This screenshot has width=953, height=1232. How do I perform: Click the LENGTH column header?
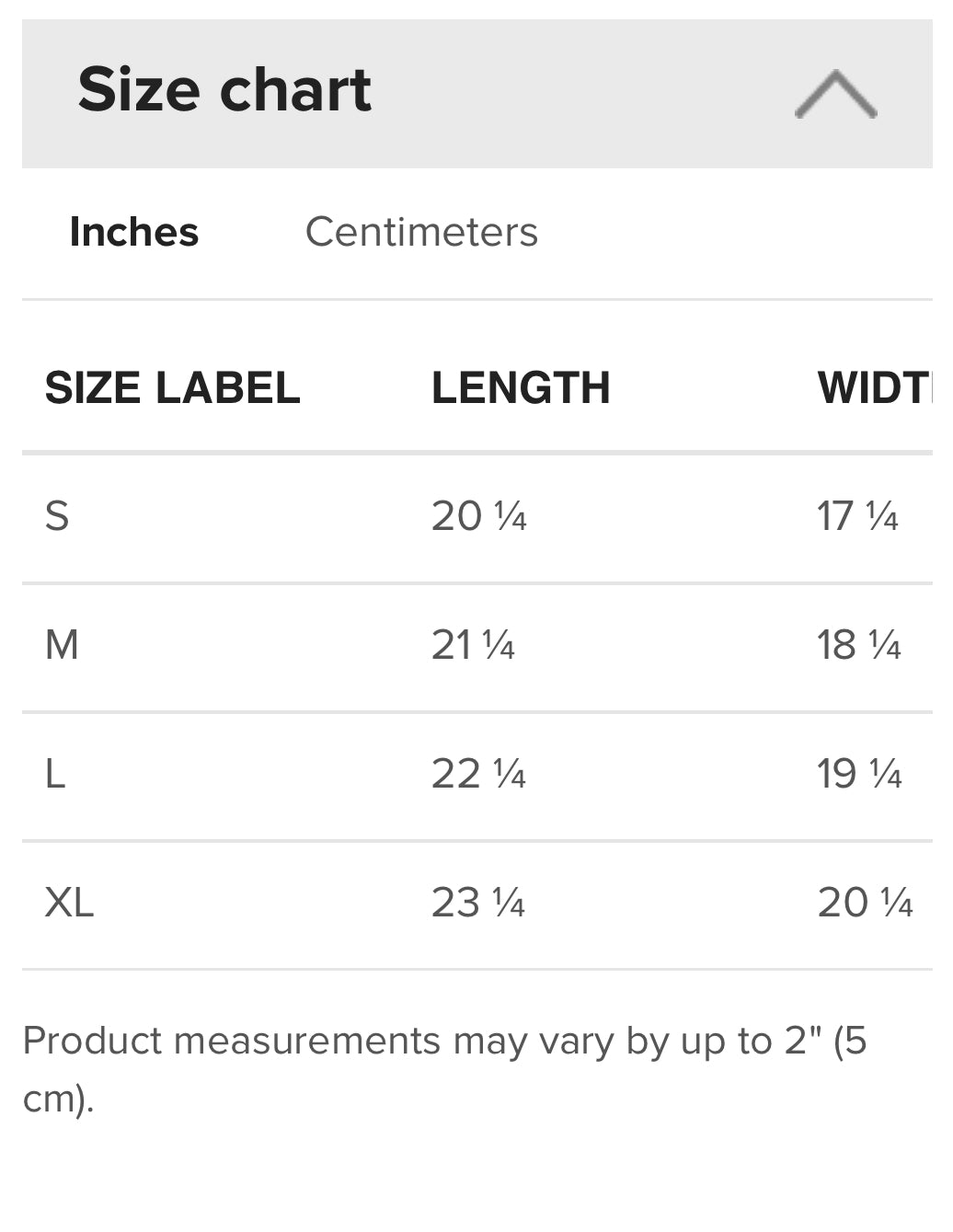pyautogui.click(x=521, y=387)
